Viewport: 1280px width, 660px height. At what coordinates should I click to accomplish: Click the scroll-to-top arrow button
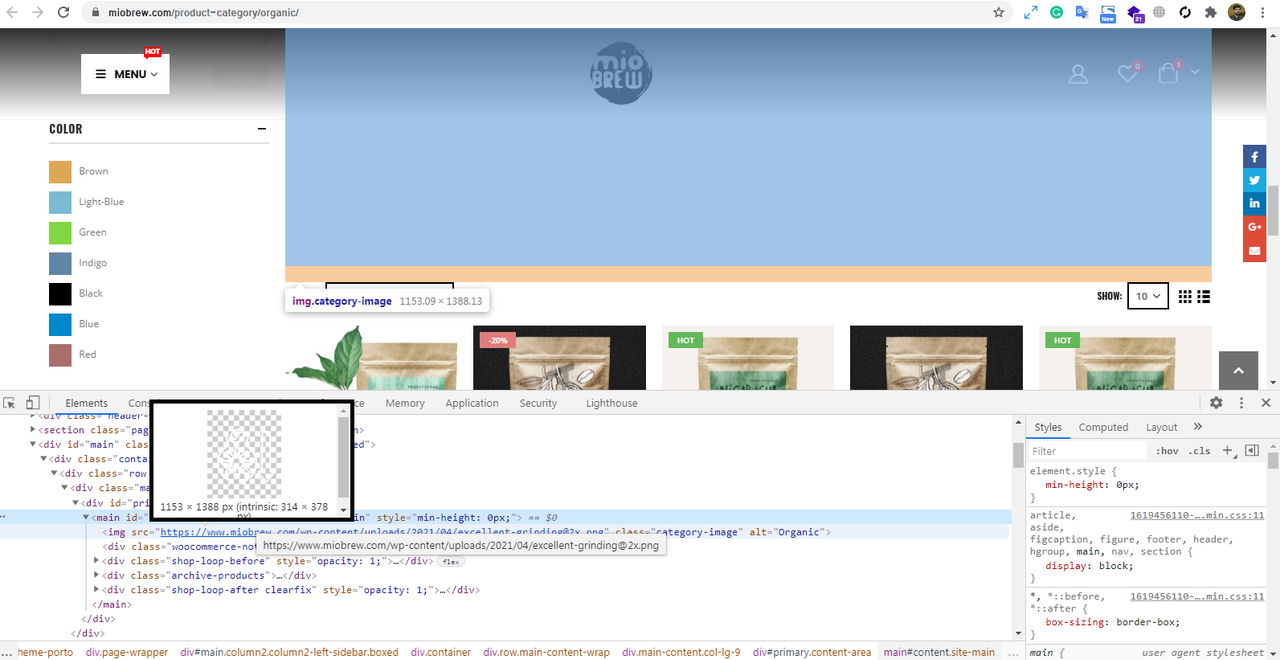(x=1238, y=371)
